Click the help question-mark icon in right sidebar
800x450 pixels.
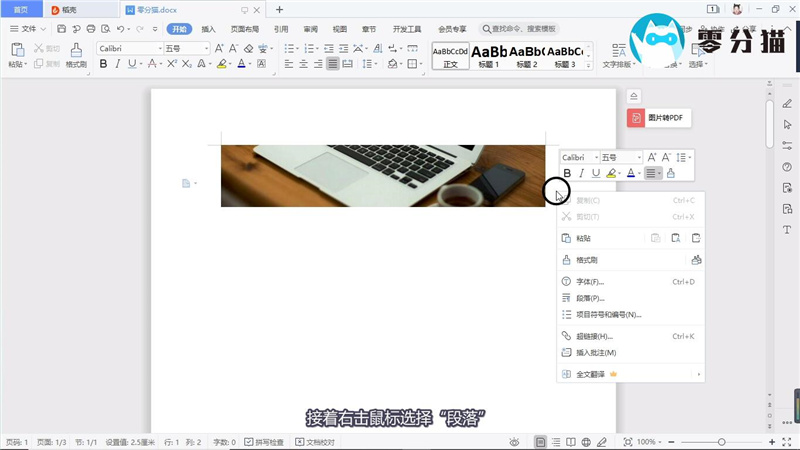coord(787,167)
